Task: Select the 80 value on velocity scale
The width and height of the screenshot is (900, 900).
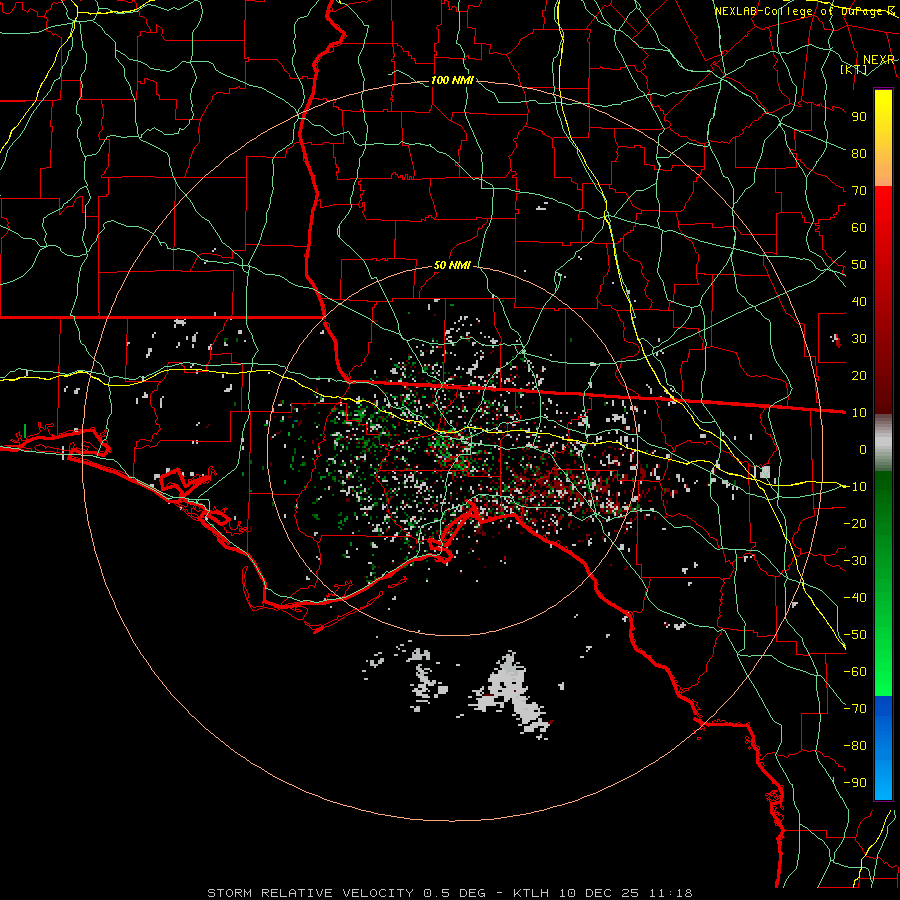Action: pos(859,153)
